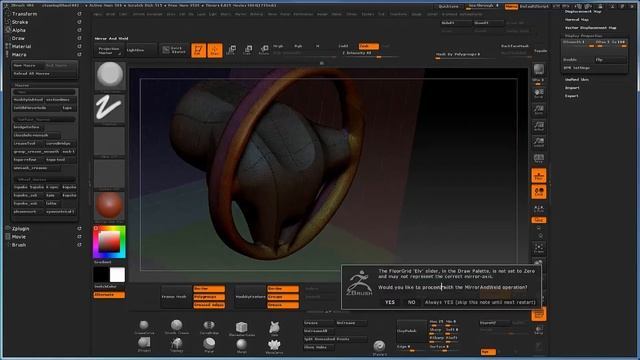The image size is (640, 360).
Task: Select the Pinch spiral brush icon
Action: (379, 347)
